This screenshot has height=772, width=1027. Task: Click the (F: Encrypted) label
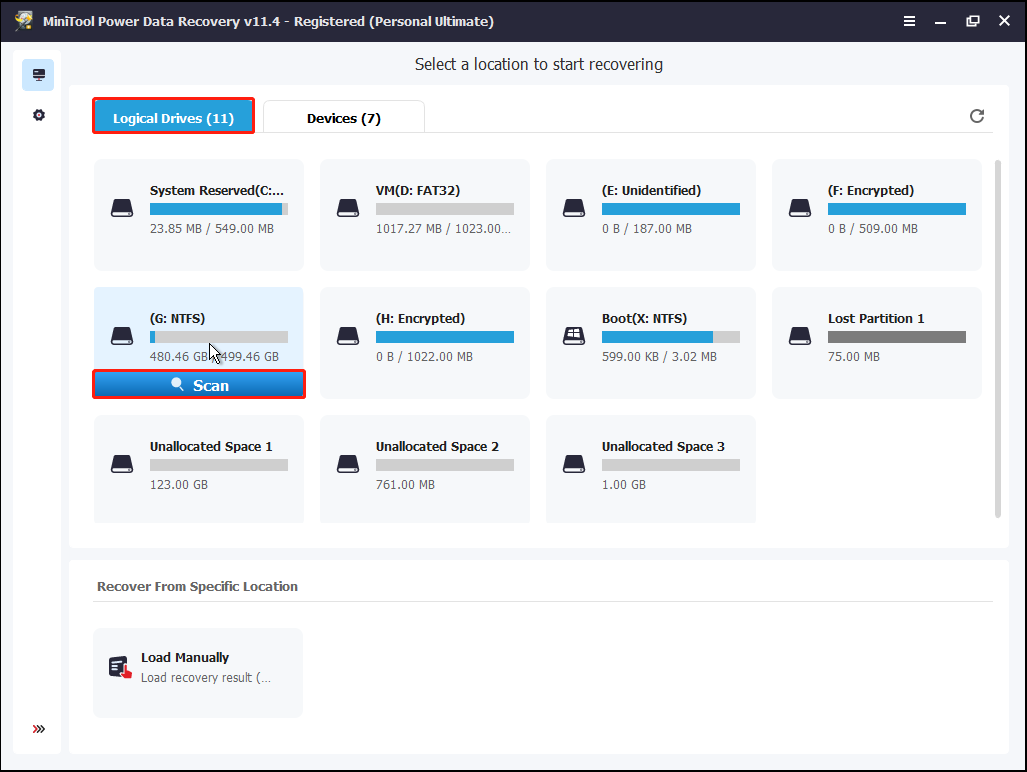[x=870, y=191]
